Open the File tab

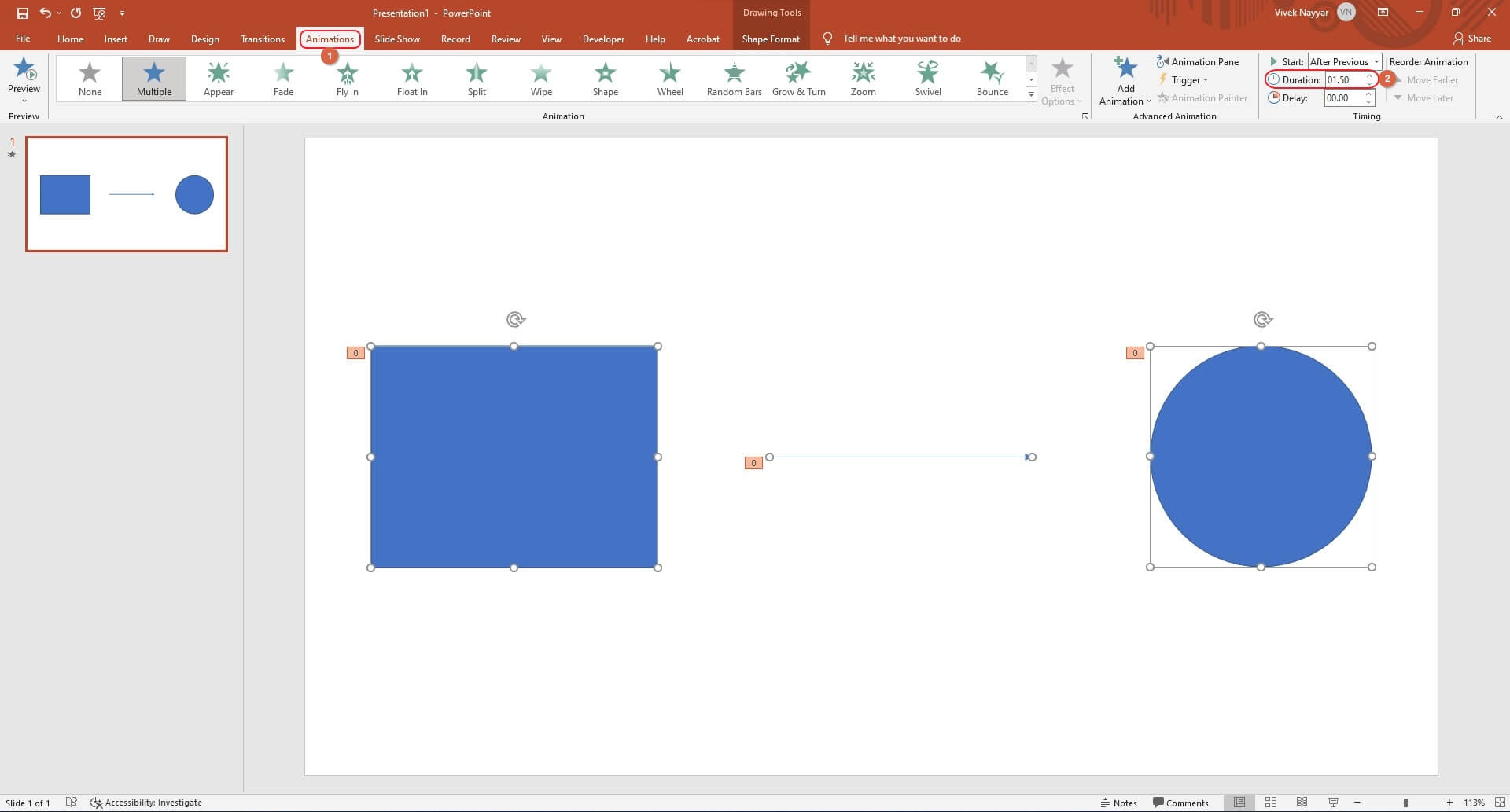23,39
